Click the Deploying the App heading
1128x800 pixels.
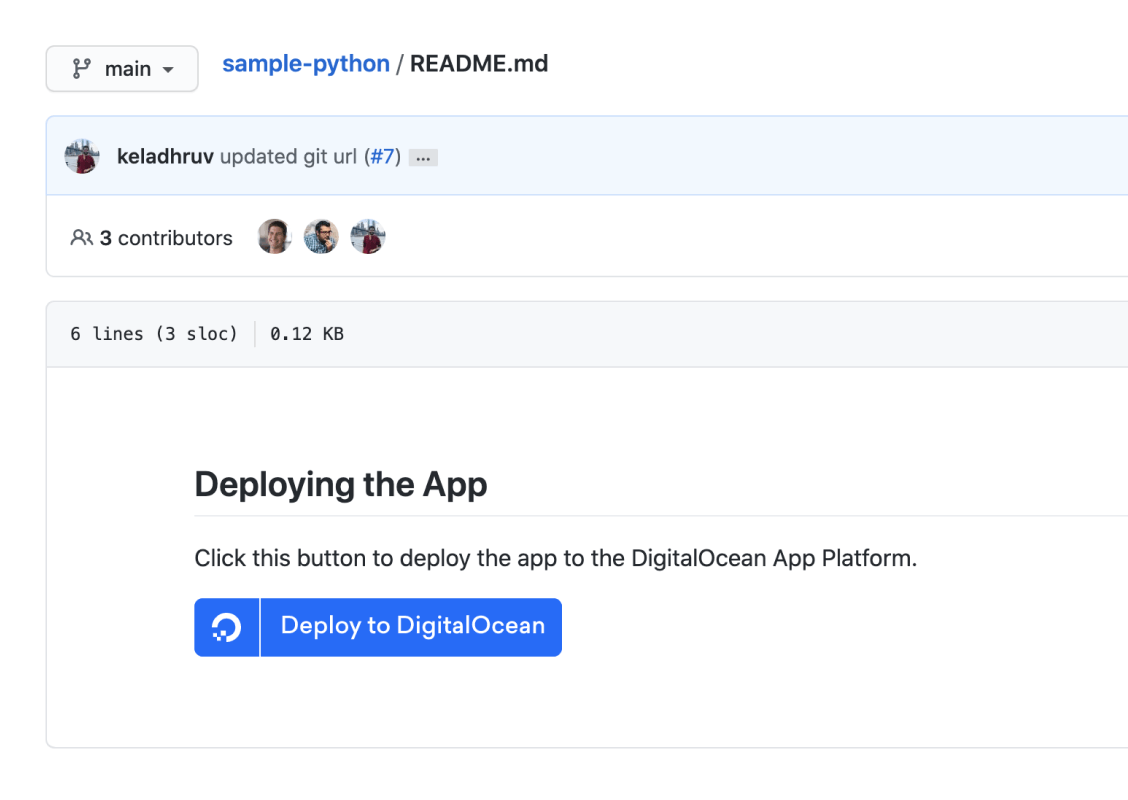pos(340,484)
